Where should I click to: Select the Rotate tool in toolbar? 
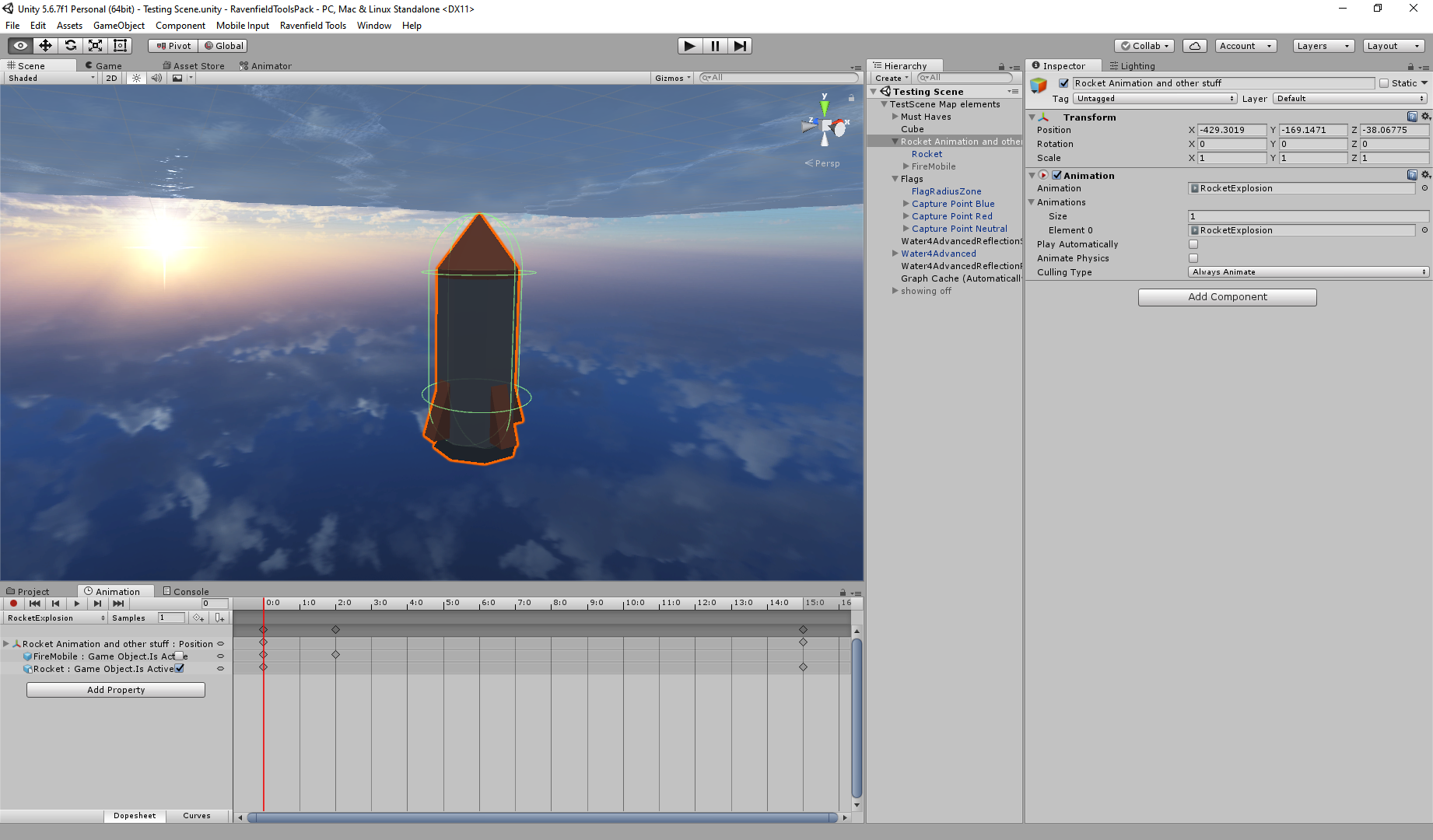70,46
